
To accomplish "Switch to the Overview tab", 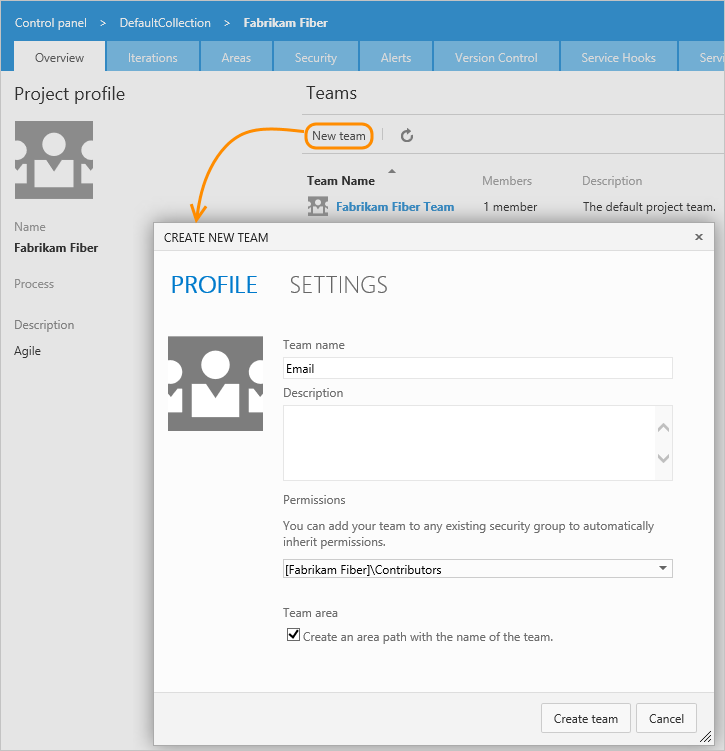I will click(59, 57).
